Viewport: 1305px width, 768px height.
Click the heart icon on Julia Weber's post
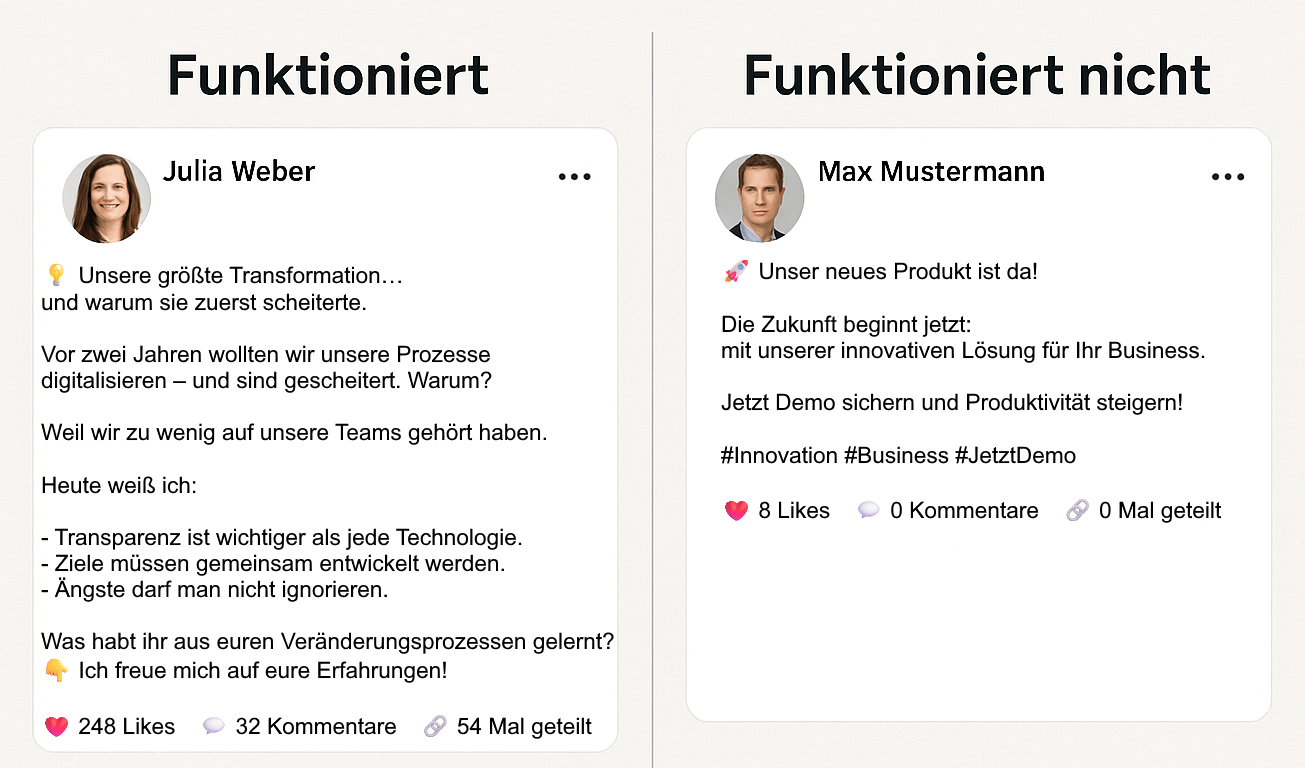click(57, 726)
